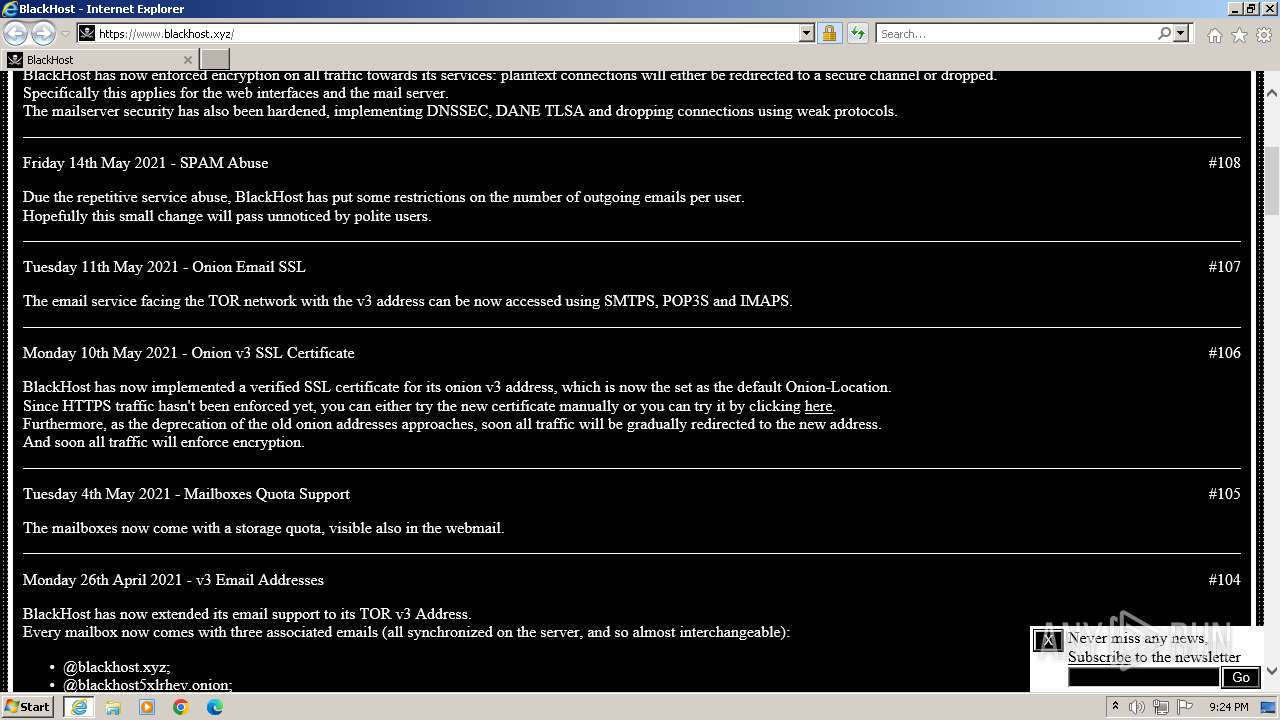Open the Action Center flag icon
Image resolution: width=1280 pixels, height=720 pixels.
(1185, 706)
